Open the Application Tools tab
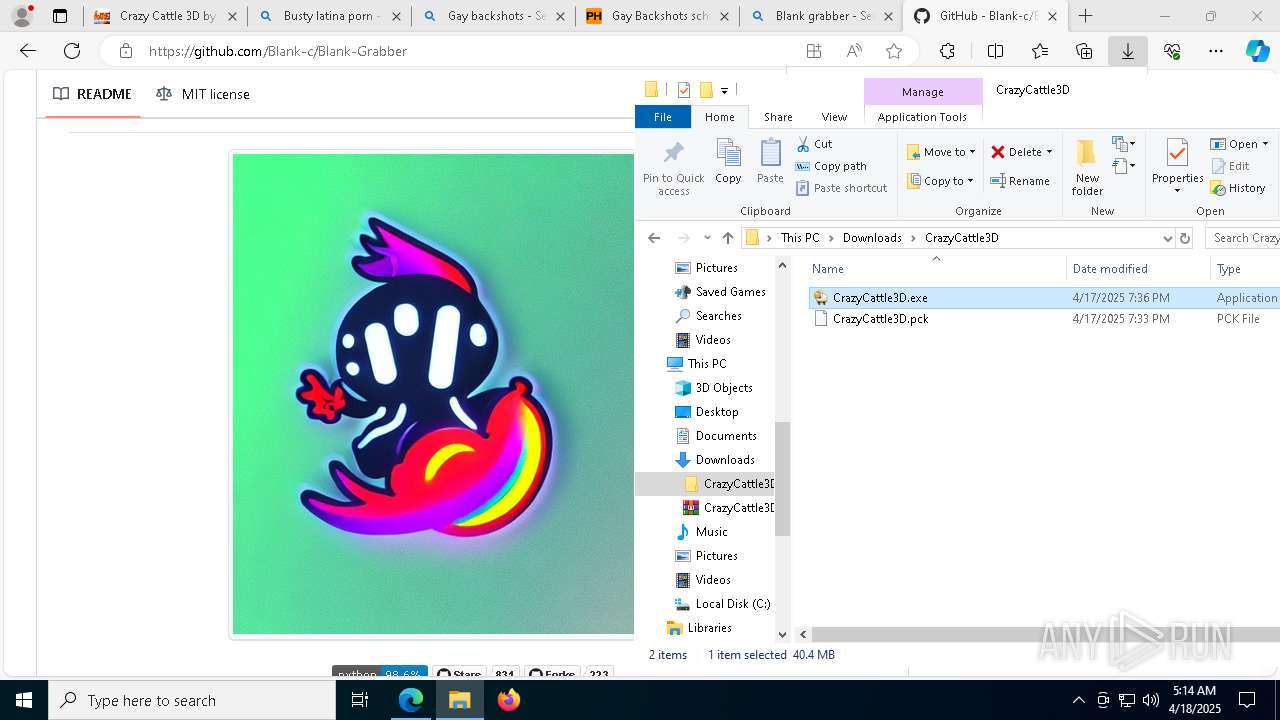The height and width of the screenshot is (720, 1280). click(922, 117)
